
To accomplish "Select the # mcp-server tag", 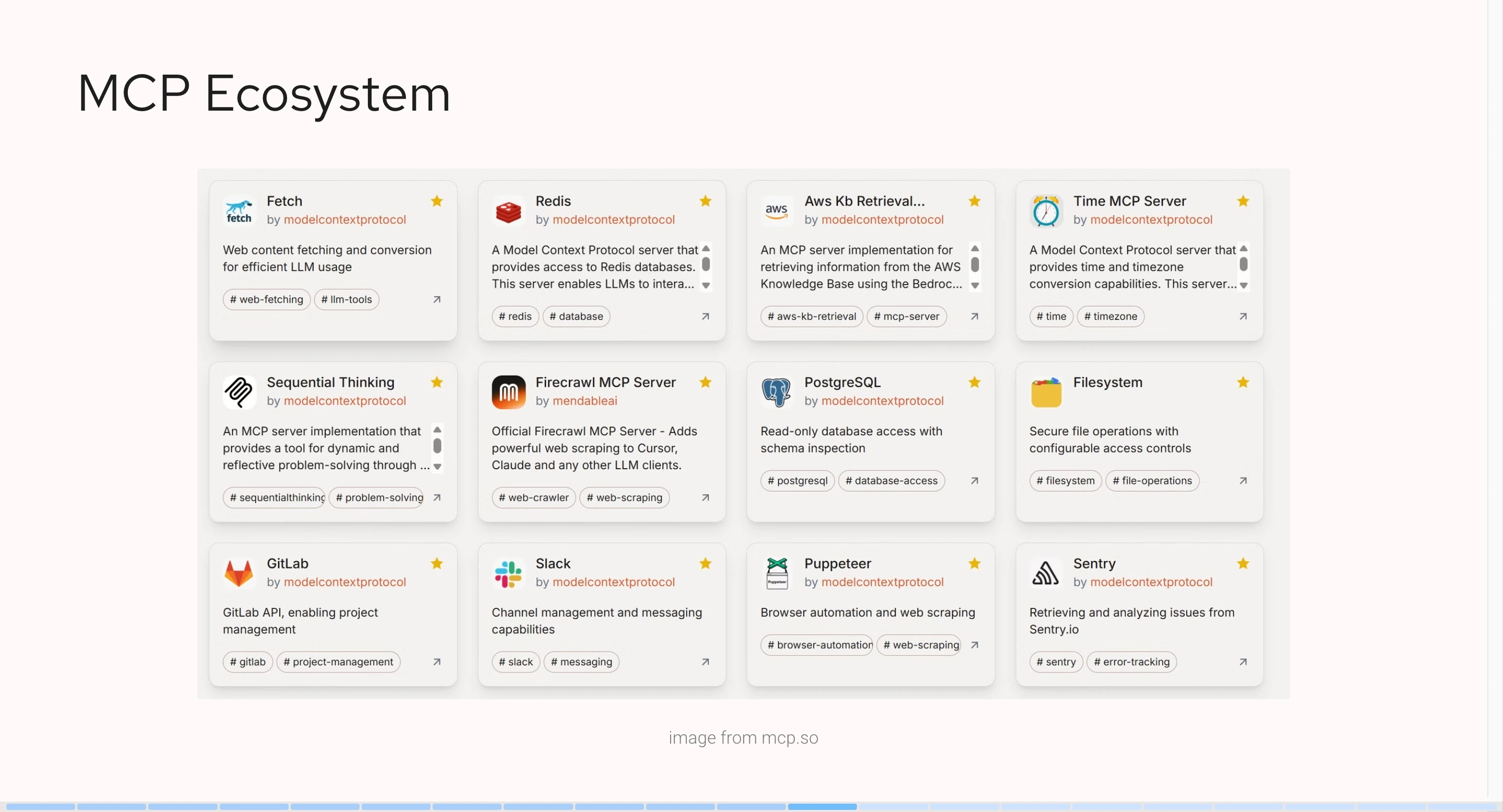I will tap(906, 316).
